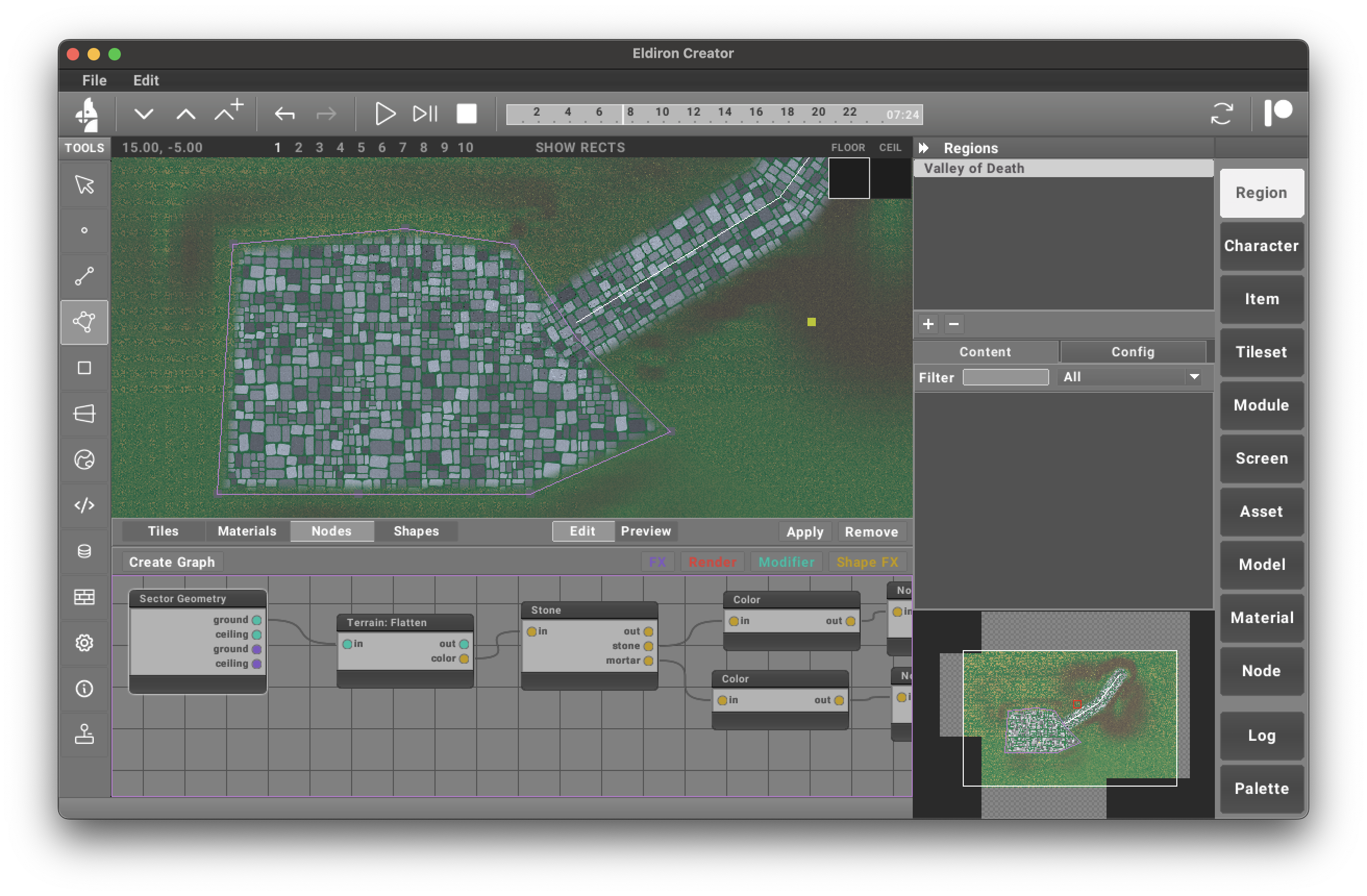Screen dimensions: 1367x896
Task: Select the linedef line tool
Action: click(84, 276)
